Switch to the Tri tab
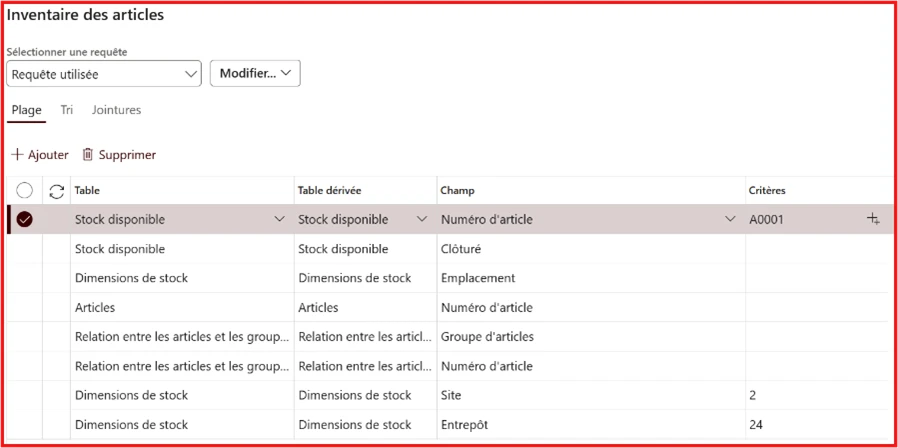The width and height of the screenshot is (898, 448). pyautogui.click(x=67, y=110)
